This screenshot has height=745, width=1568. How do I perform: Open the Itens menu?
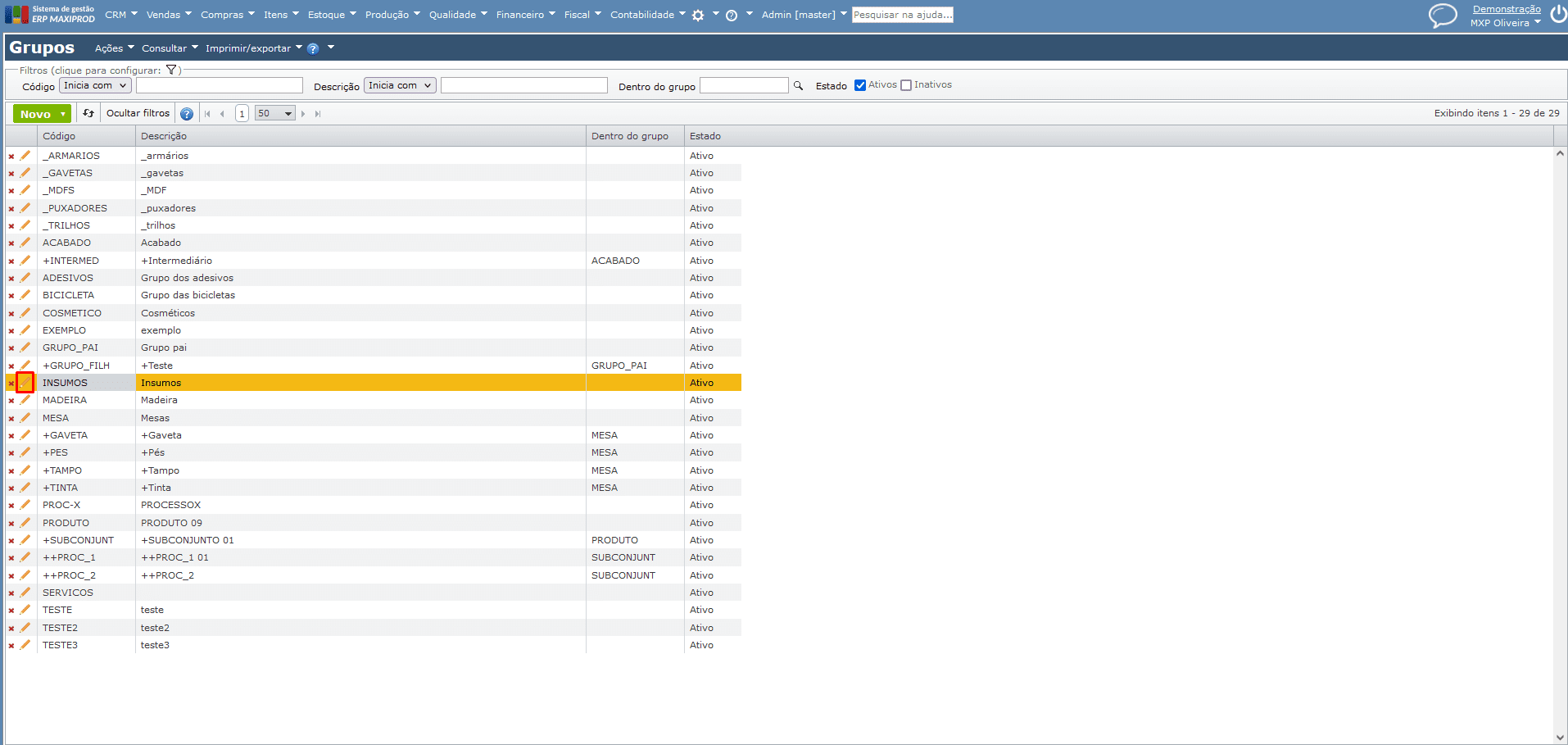click(281, 15)
